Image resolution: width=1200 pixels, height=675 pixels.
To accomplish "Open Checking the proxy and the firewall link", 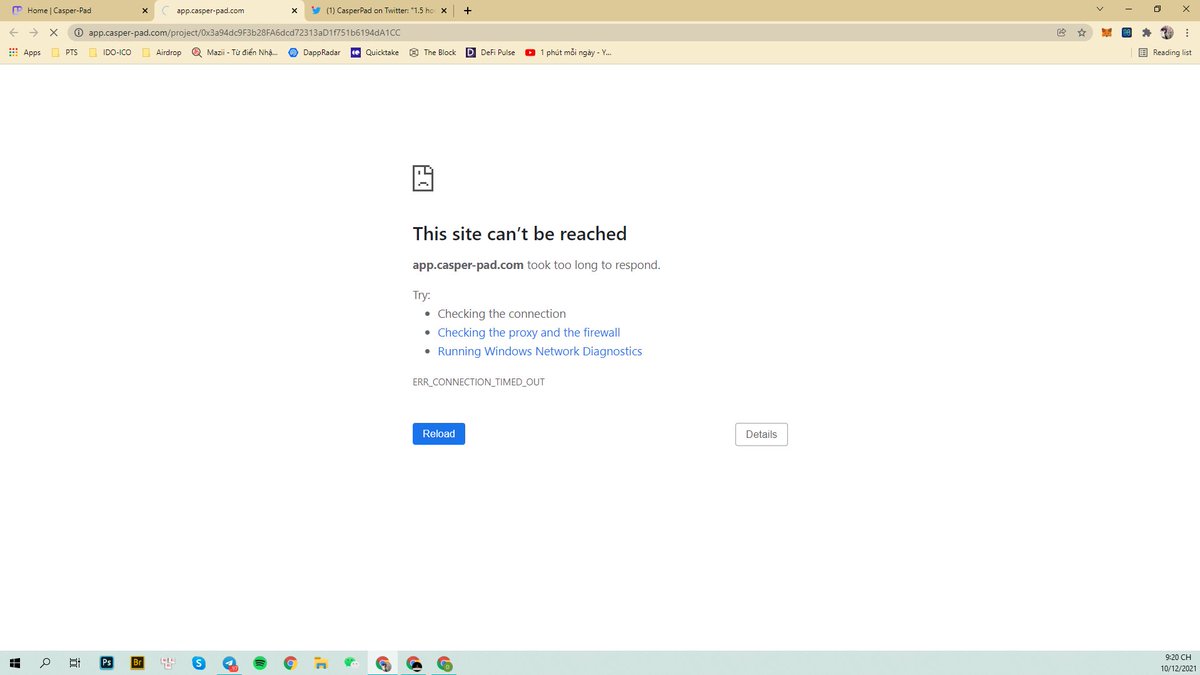I will click(529, 332).
